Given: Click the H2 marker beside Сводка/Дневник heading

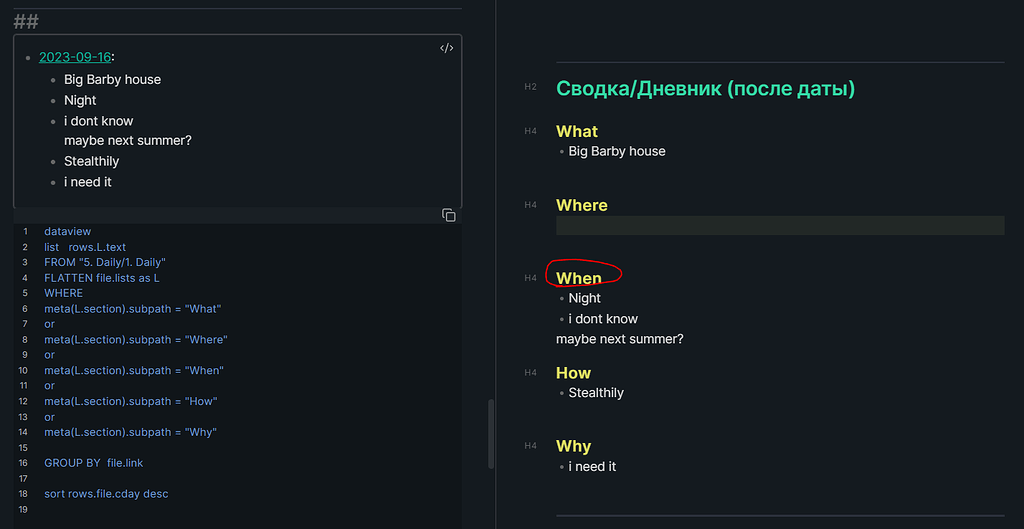Looking at the screenshot, I should pyautogui.click(x=530, y=88).
